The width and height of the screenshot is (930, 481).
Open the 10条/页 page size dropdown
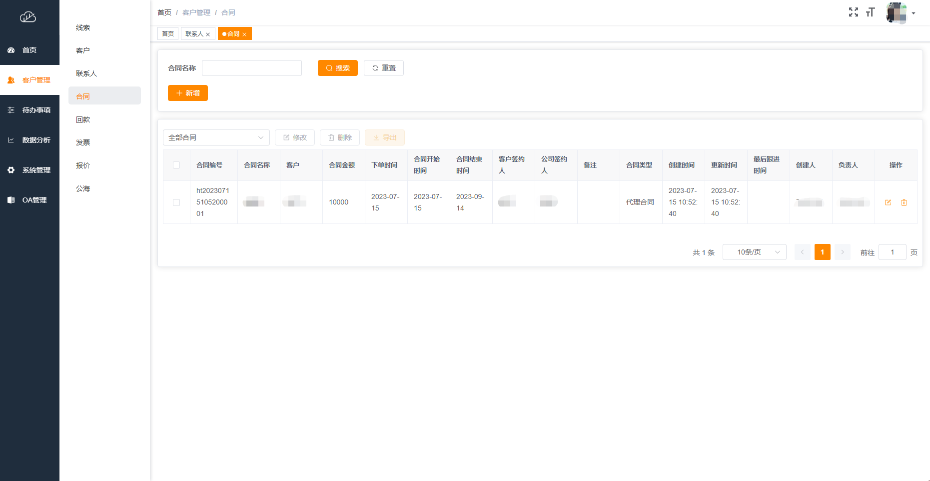click(x=754, y=252)
